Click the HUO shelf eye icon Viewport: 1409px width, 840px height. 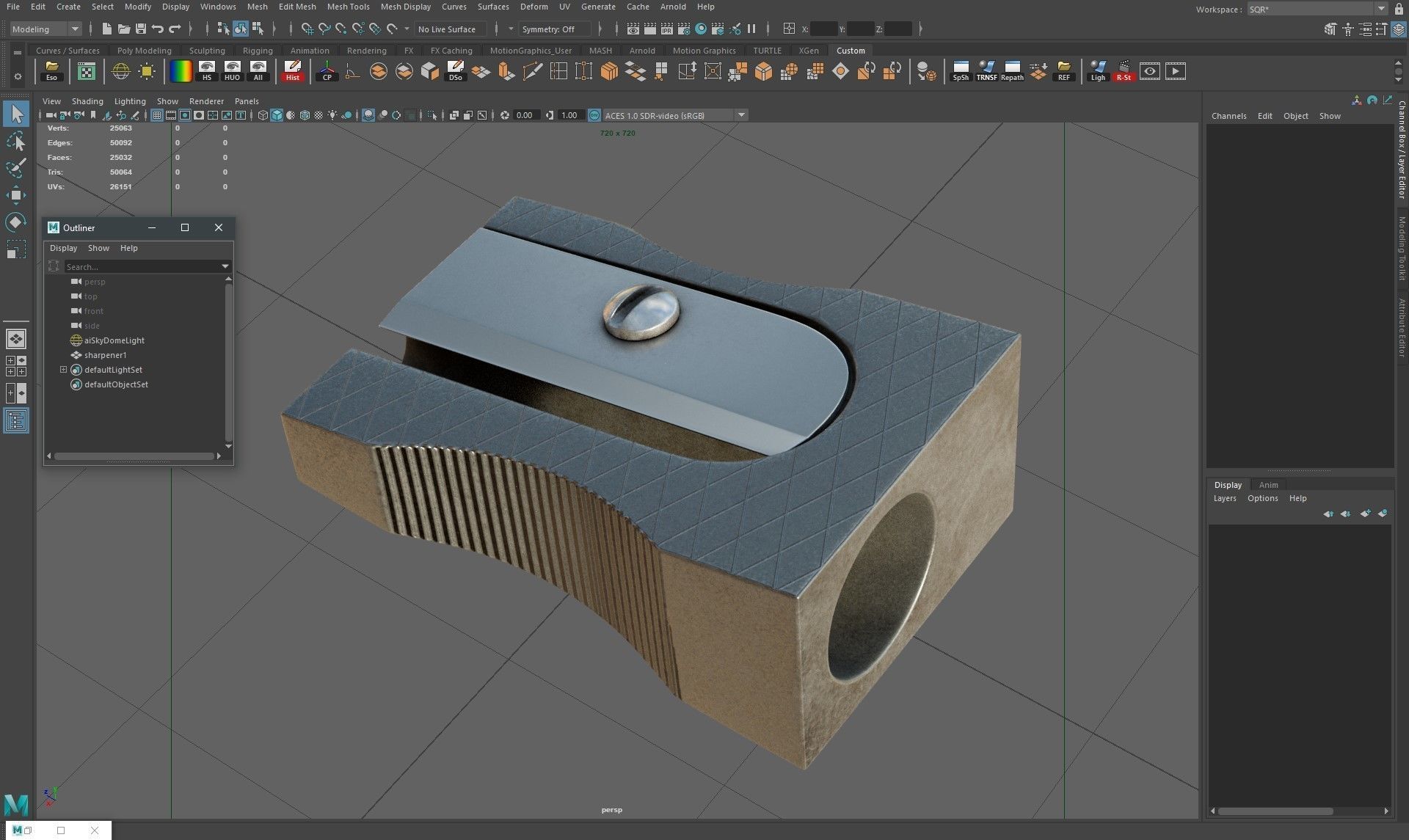pos(232,71)
